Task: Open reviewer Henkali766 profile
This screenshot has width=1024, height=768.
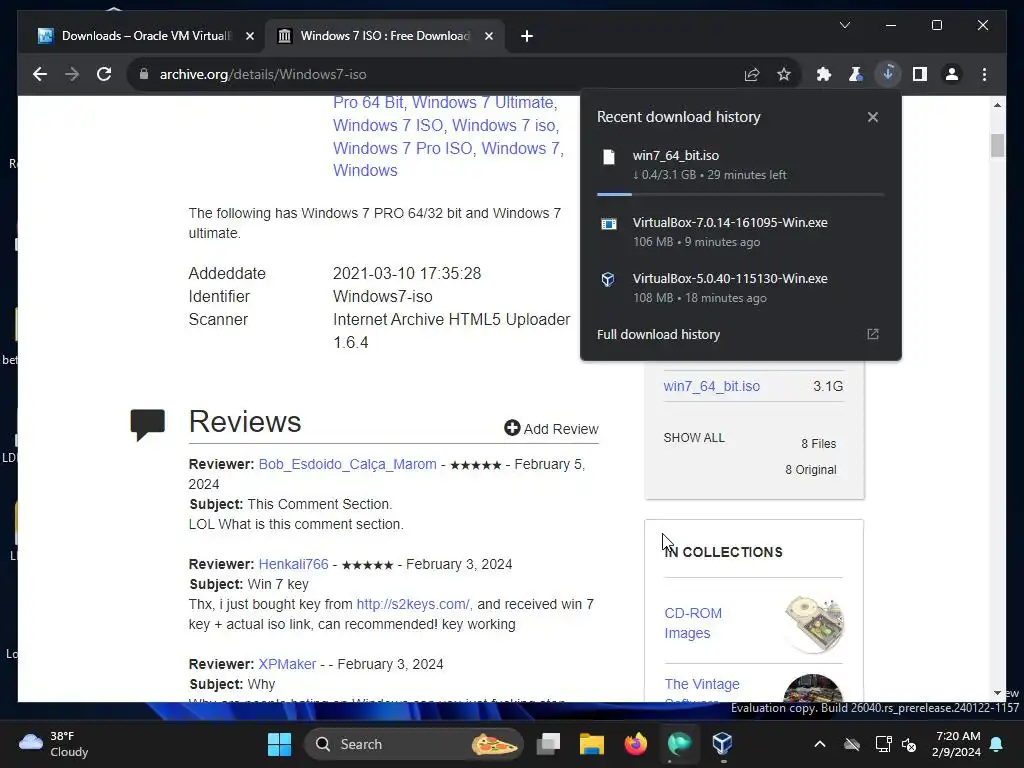Action: (293, 564)
